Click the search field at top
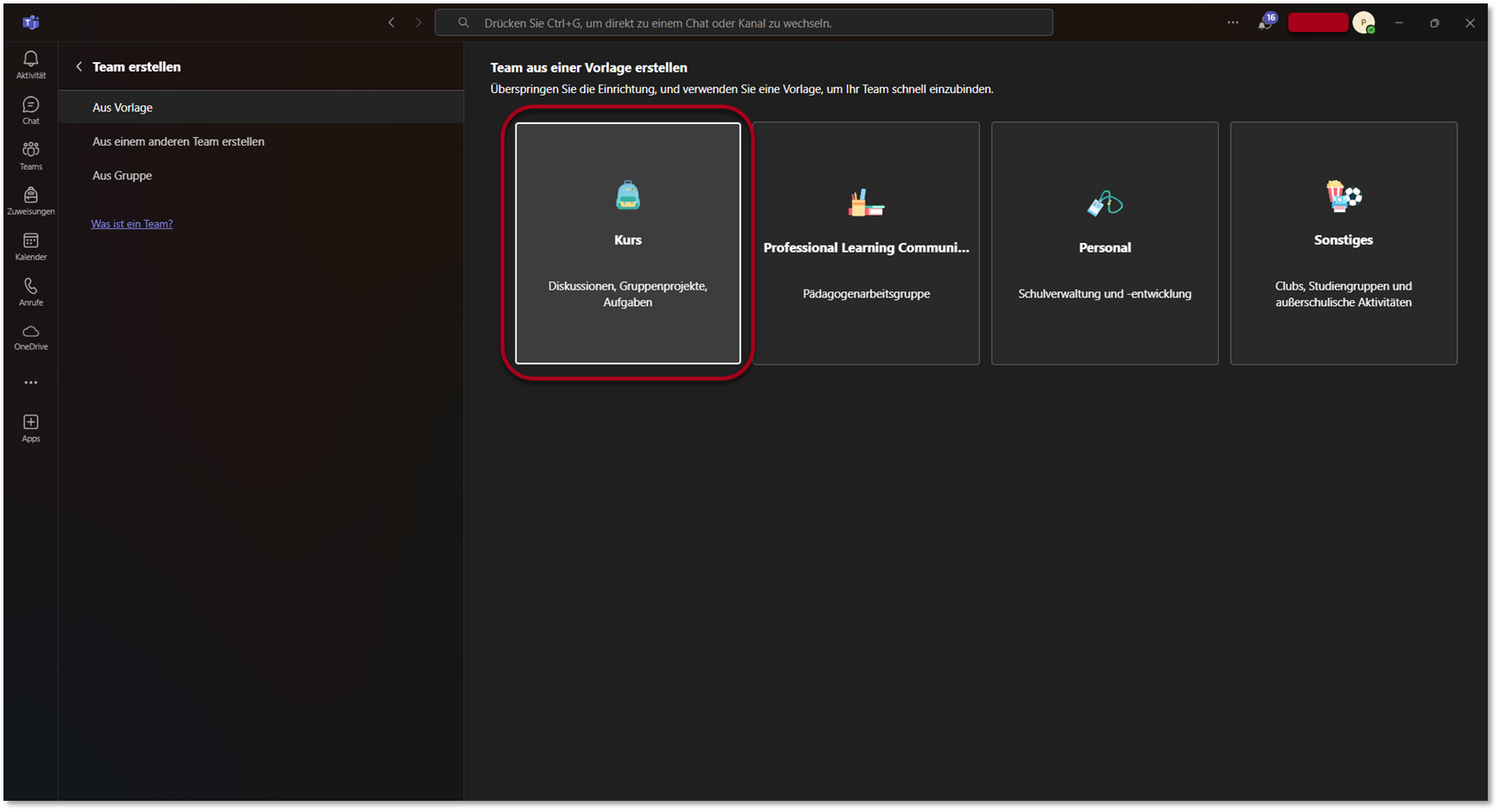 pyautogui.click(x=743, y=23)
